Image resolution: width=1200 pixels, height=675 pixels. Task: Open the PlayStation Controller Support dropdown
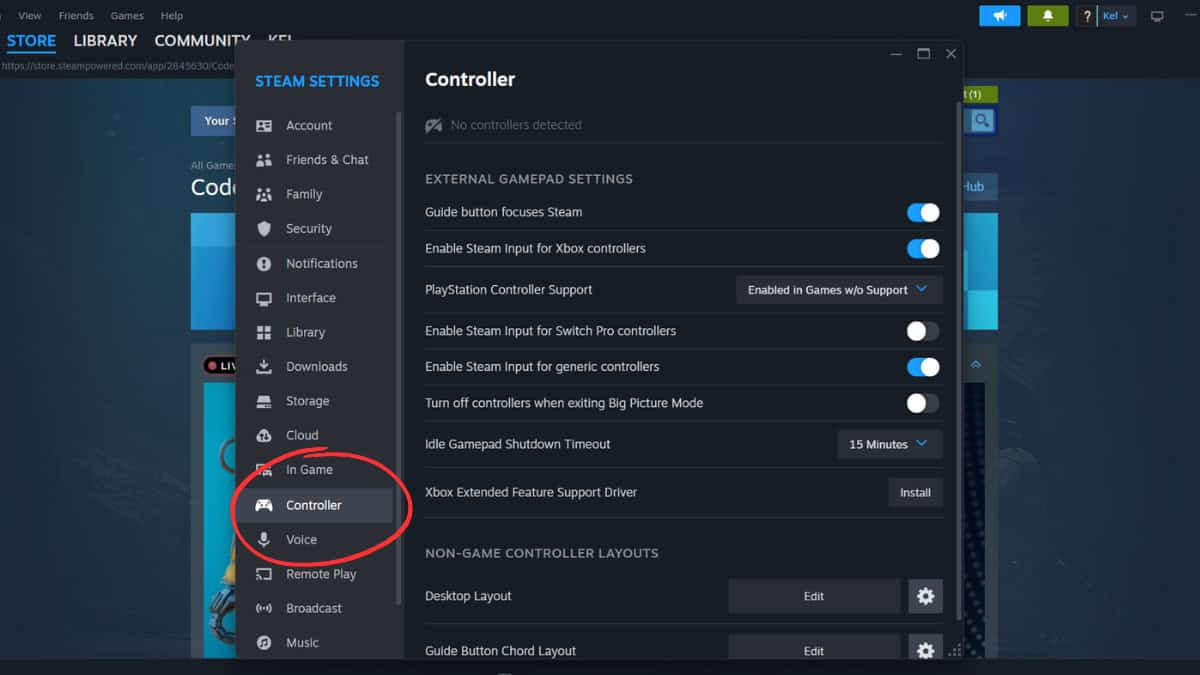coord(838,289)
